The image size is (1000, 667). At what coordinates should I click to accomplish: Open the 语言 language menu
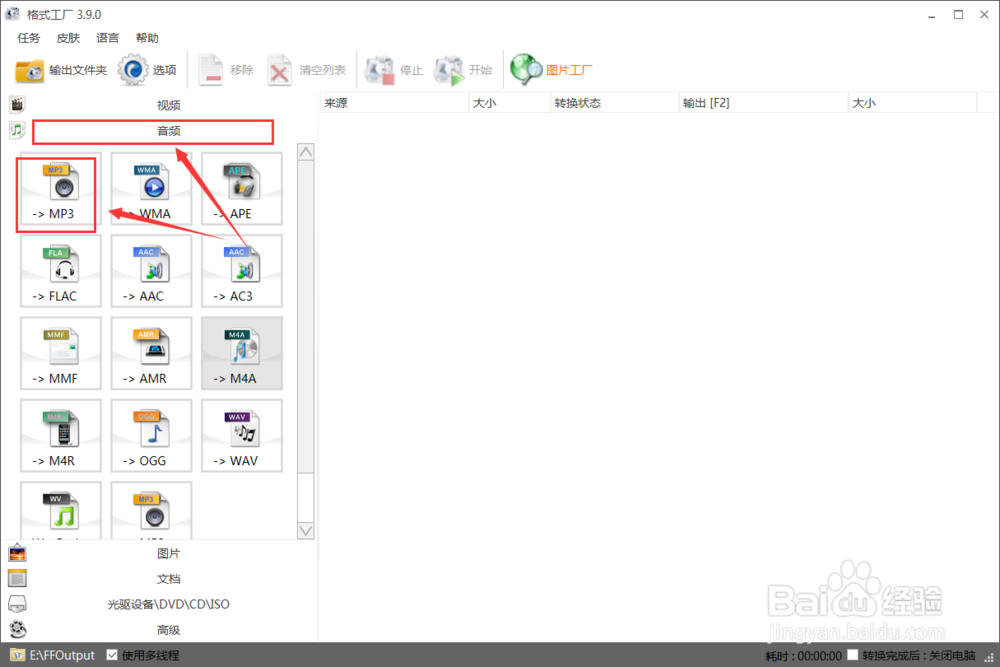[x=106, y=37]
